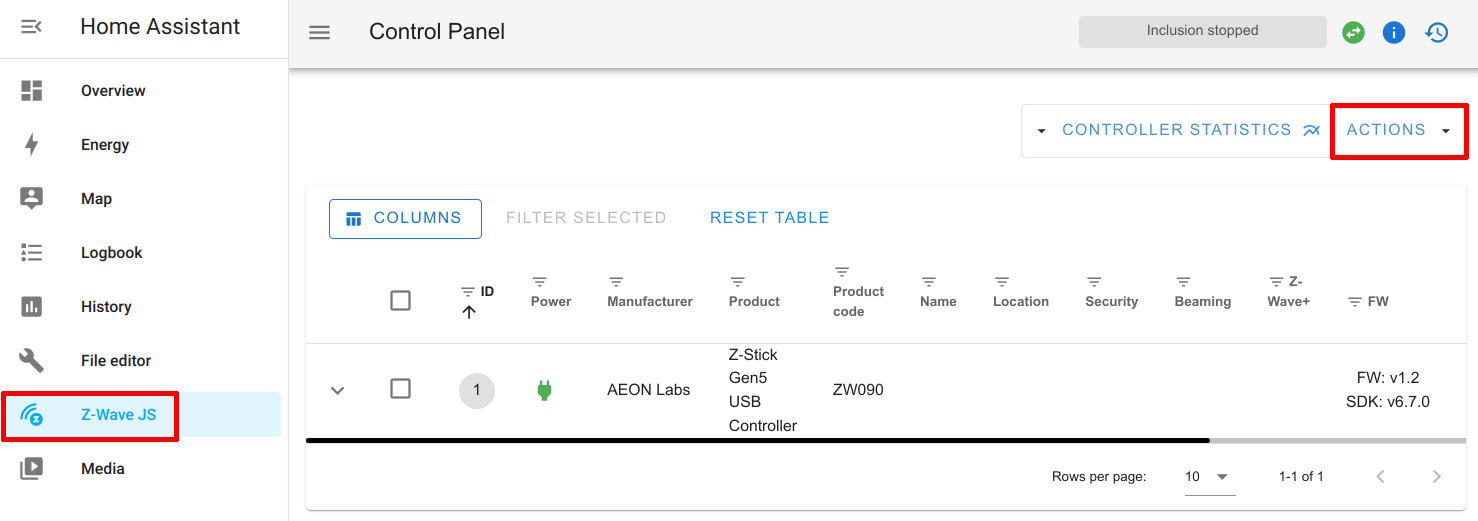Click the ID sort ascending arrow
The height and width of the screenshot is (521, 1478).
(x=469, y=312)
